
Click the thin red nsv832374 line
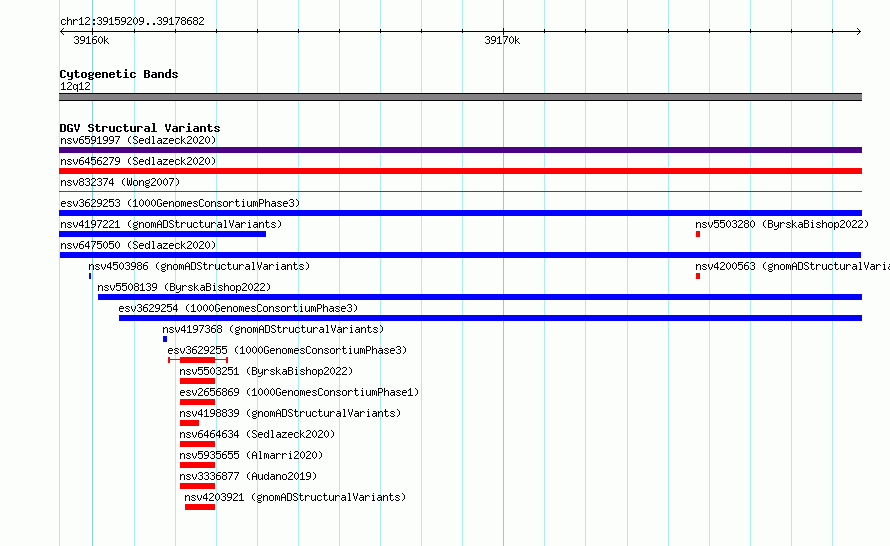(x=460, y=192)
